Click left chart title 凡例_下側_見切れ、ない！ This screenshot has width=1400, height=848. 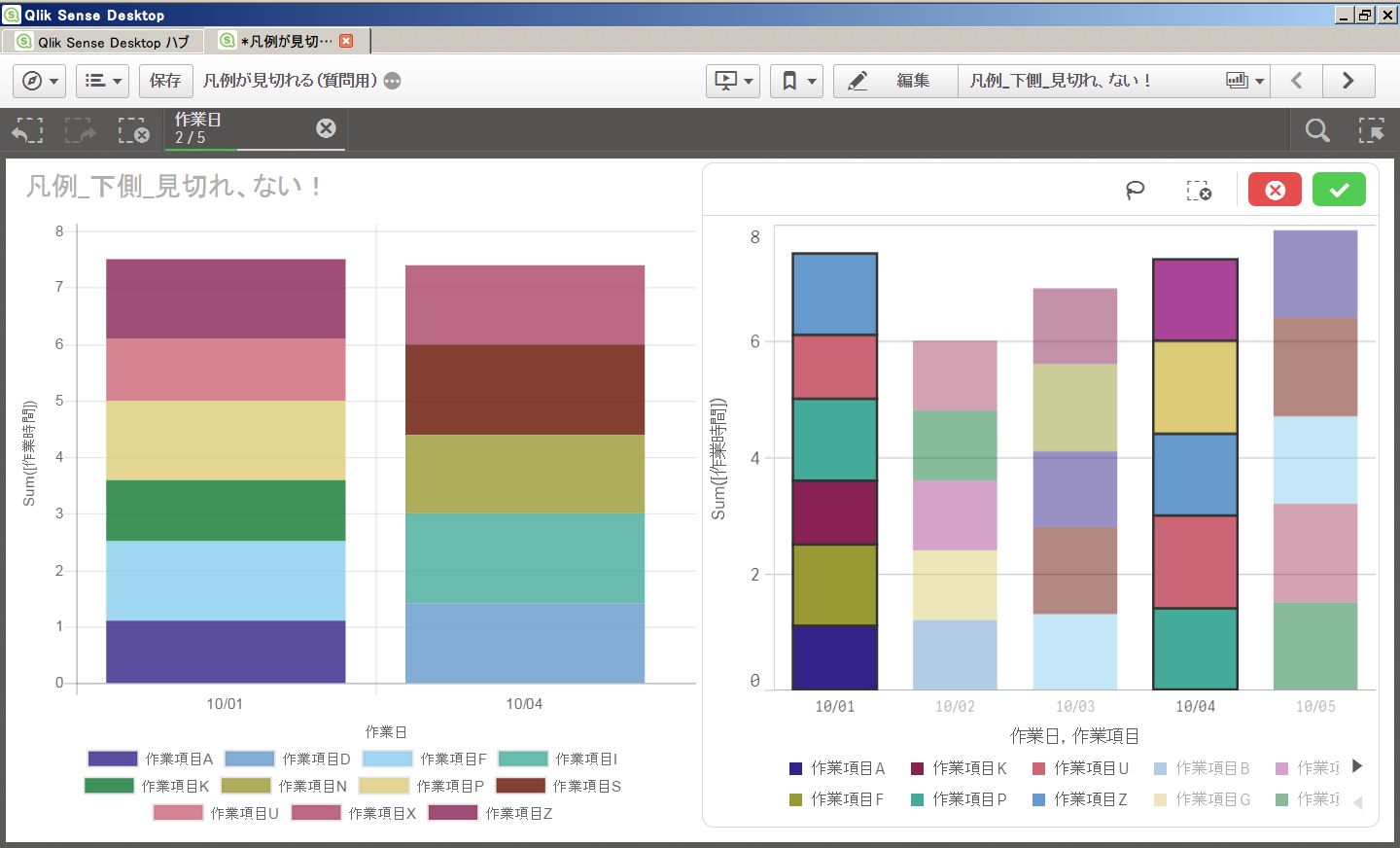(174, 186)
